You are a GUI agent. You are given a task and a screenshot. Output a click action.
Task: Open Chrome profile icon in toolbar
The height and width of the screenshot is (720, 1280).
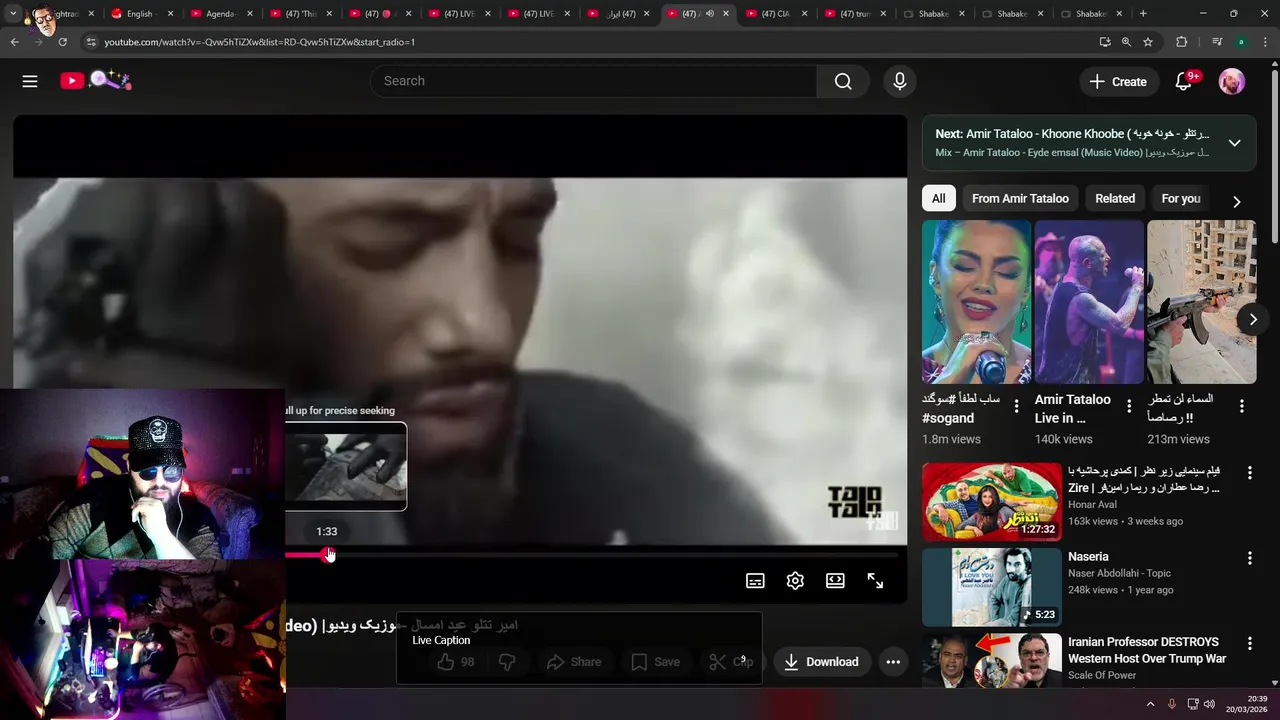(1241, 42)
